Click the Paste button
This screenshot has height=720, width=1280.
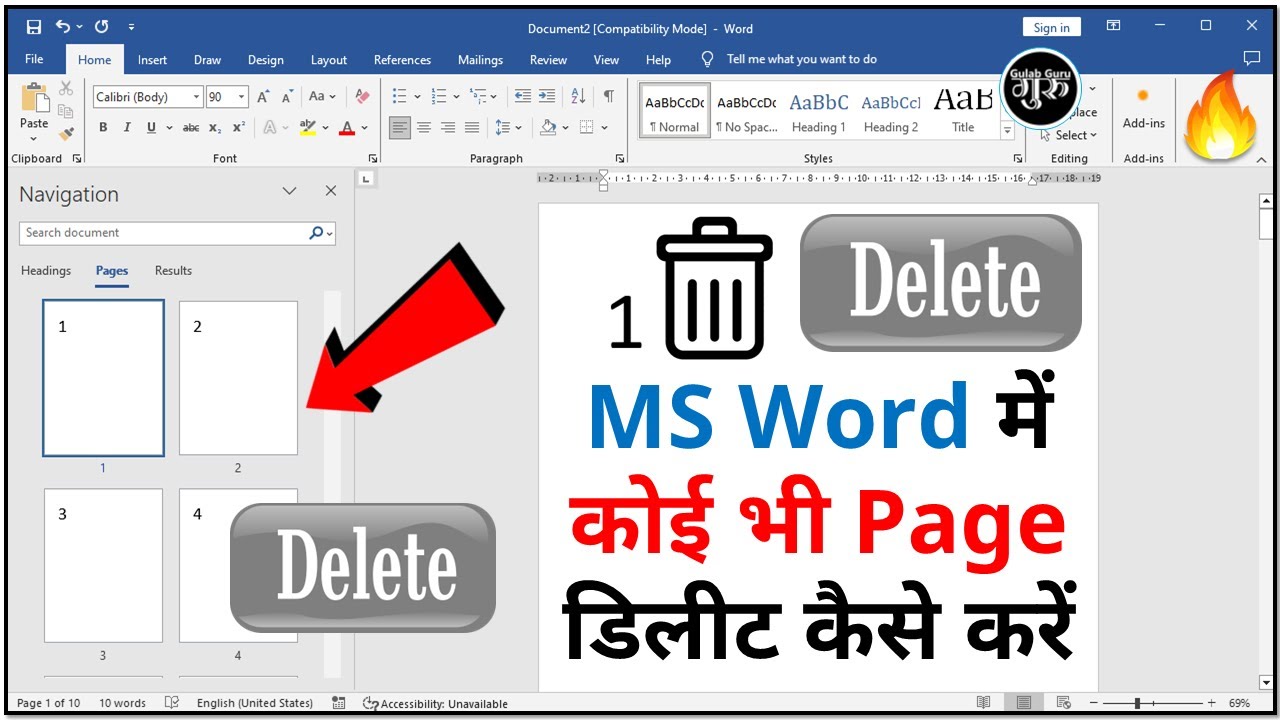(x=34, y=110)
